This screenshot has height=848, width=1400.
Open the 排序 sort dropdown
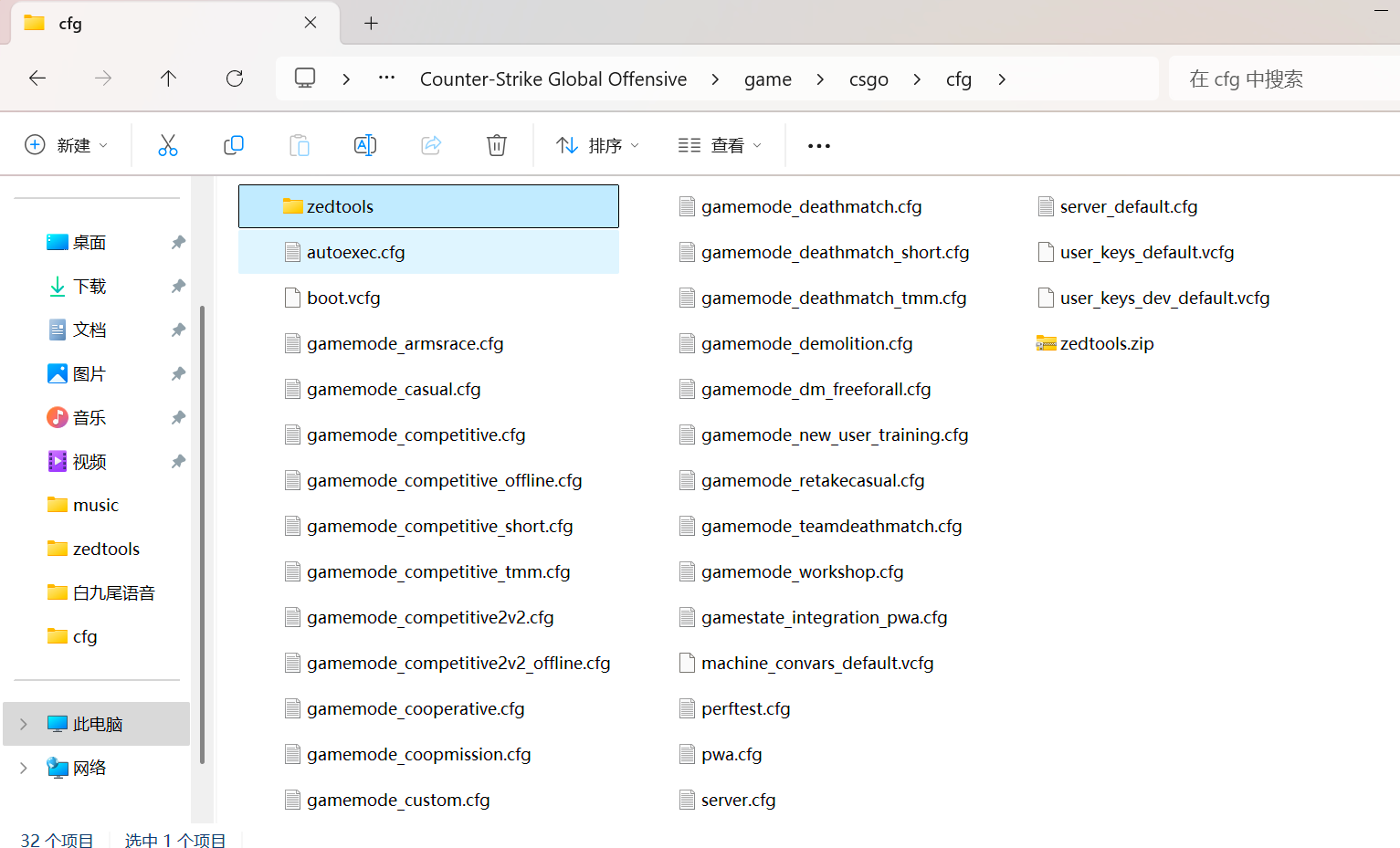(x=598, y=145)
